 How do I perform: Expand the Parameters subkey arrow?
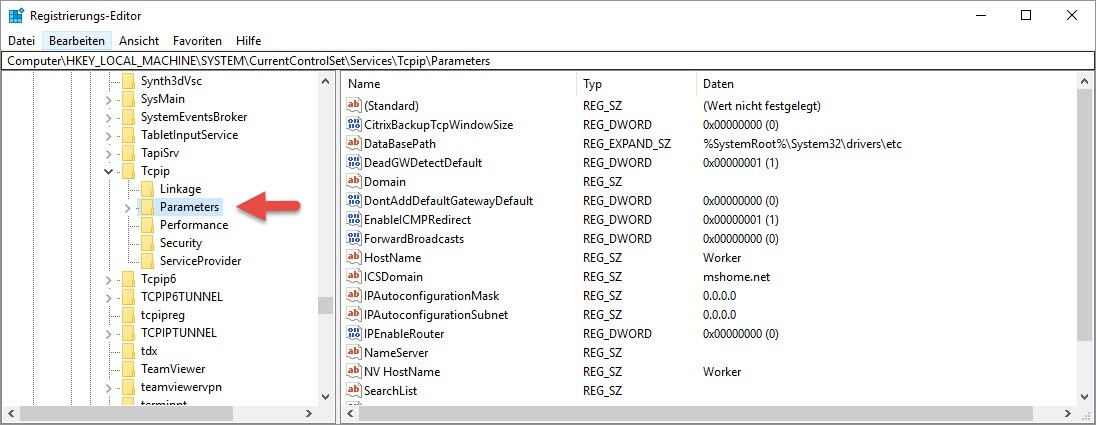coord(126,207)
